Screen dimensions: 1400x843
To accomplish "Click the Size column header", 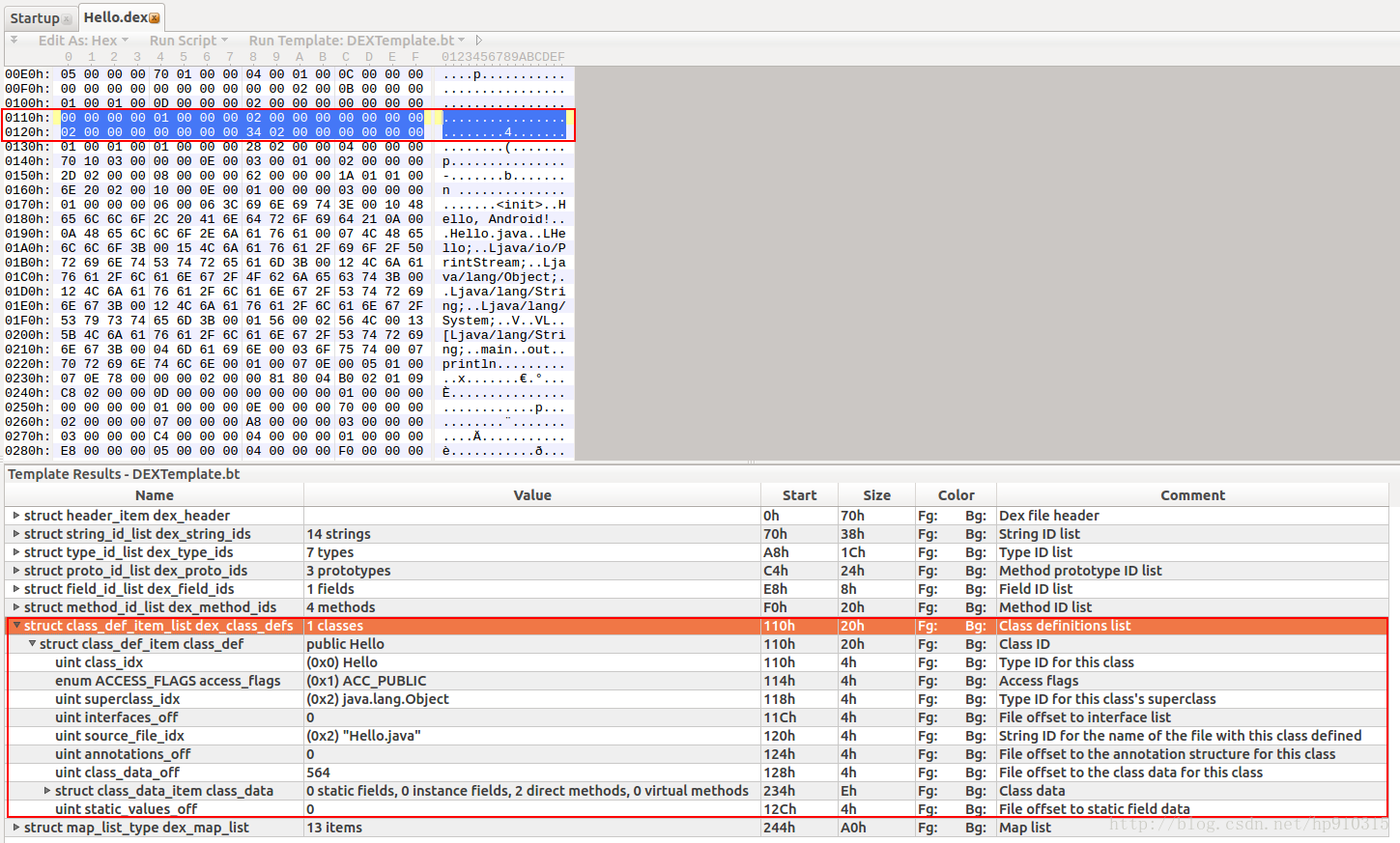I will click(876, 495).
